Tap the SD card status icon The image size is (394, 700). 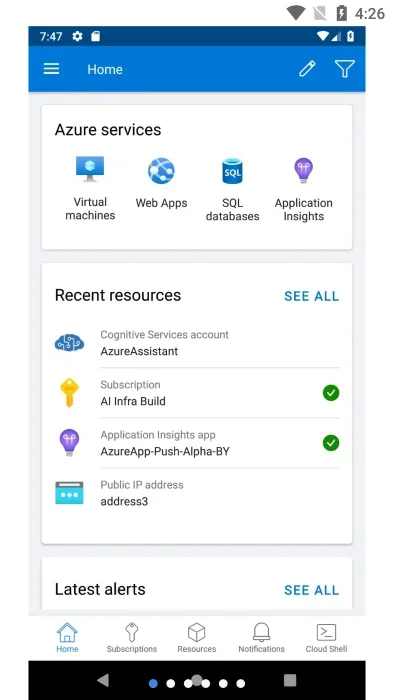(95, 36)
